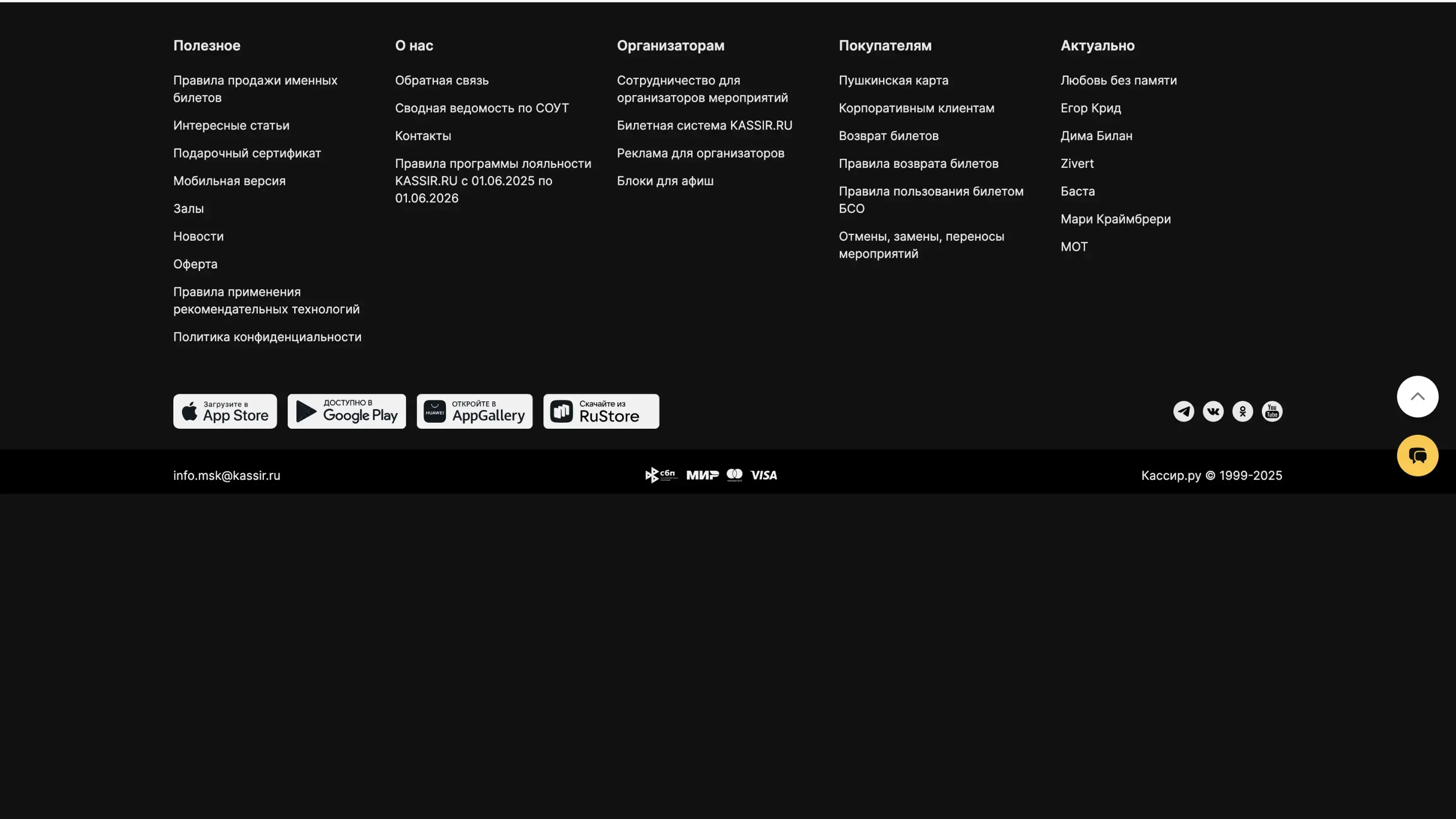Click the App Store download badge
Screen dimensions: 1456x819
point(225,412)
